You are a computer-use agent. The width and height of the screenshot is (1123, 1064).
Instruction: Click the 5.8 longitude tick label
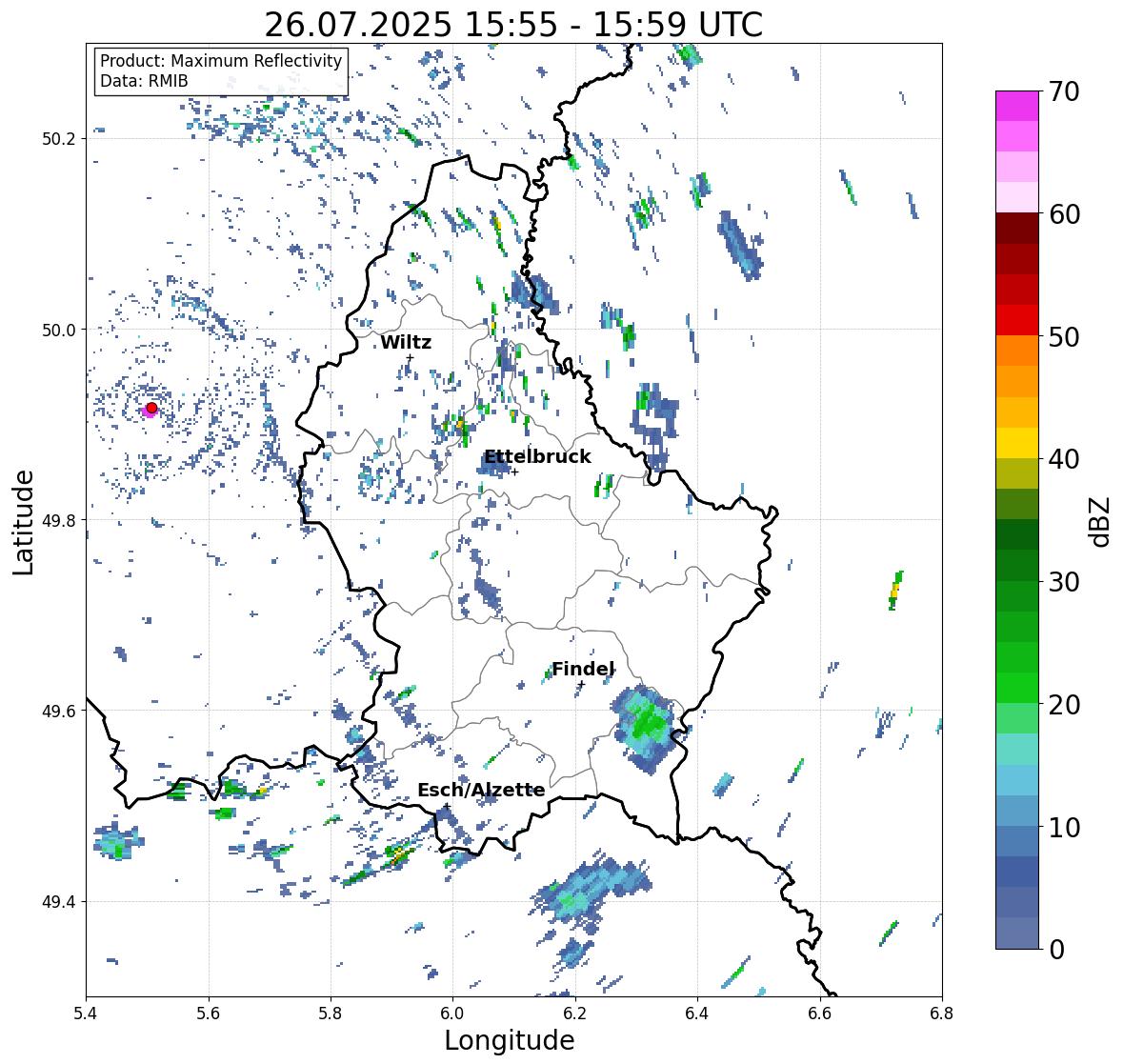point(331,1014)
